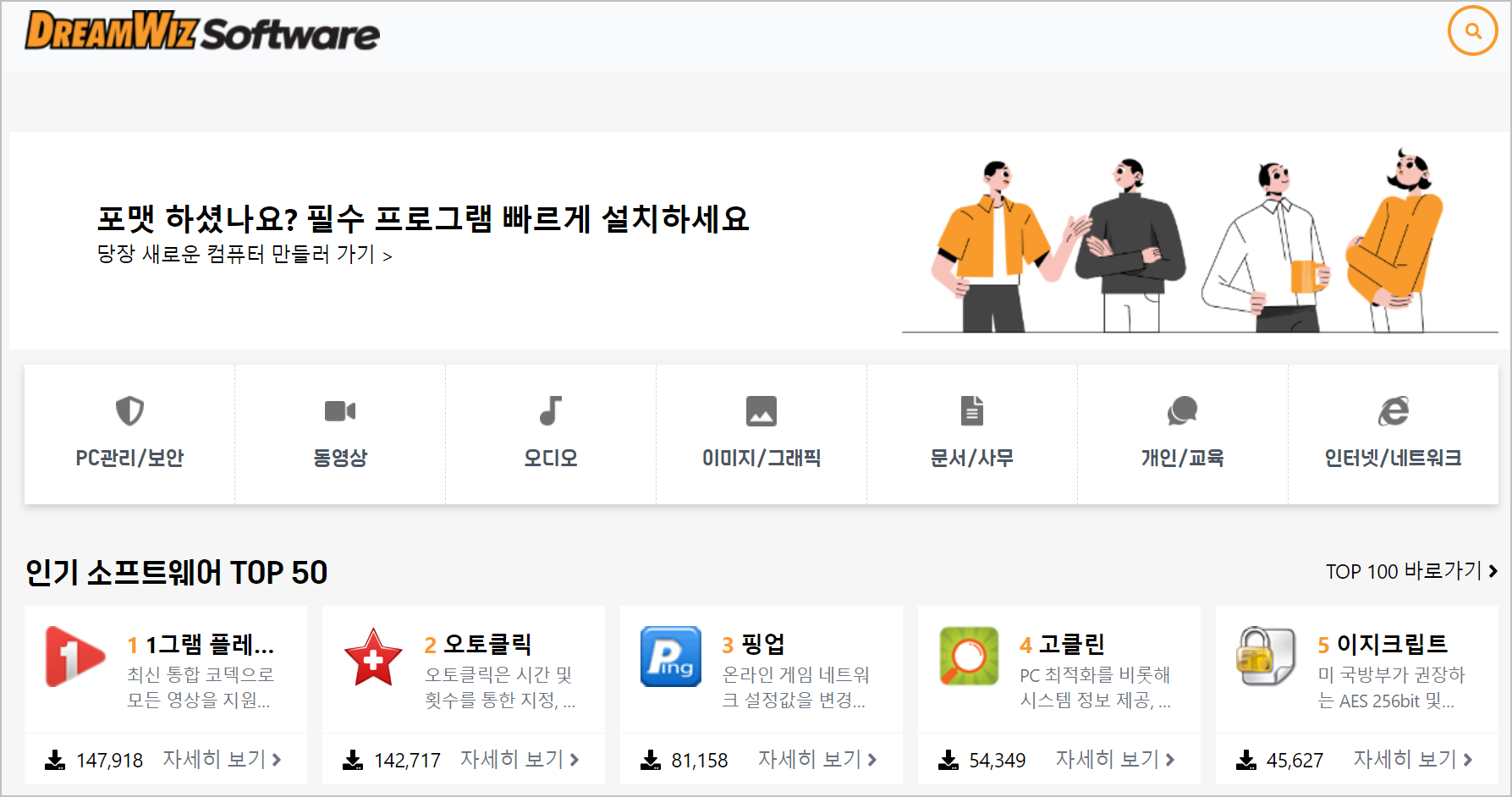Open 자세히 보기 for 오토클릭

(520, 759)
